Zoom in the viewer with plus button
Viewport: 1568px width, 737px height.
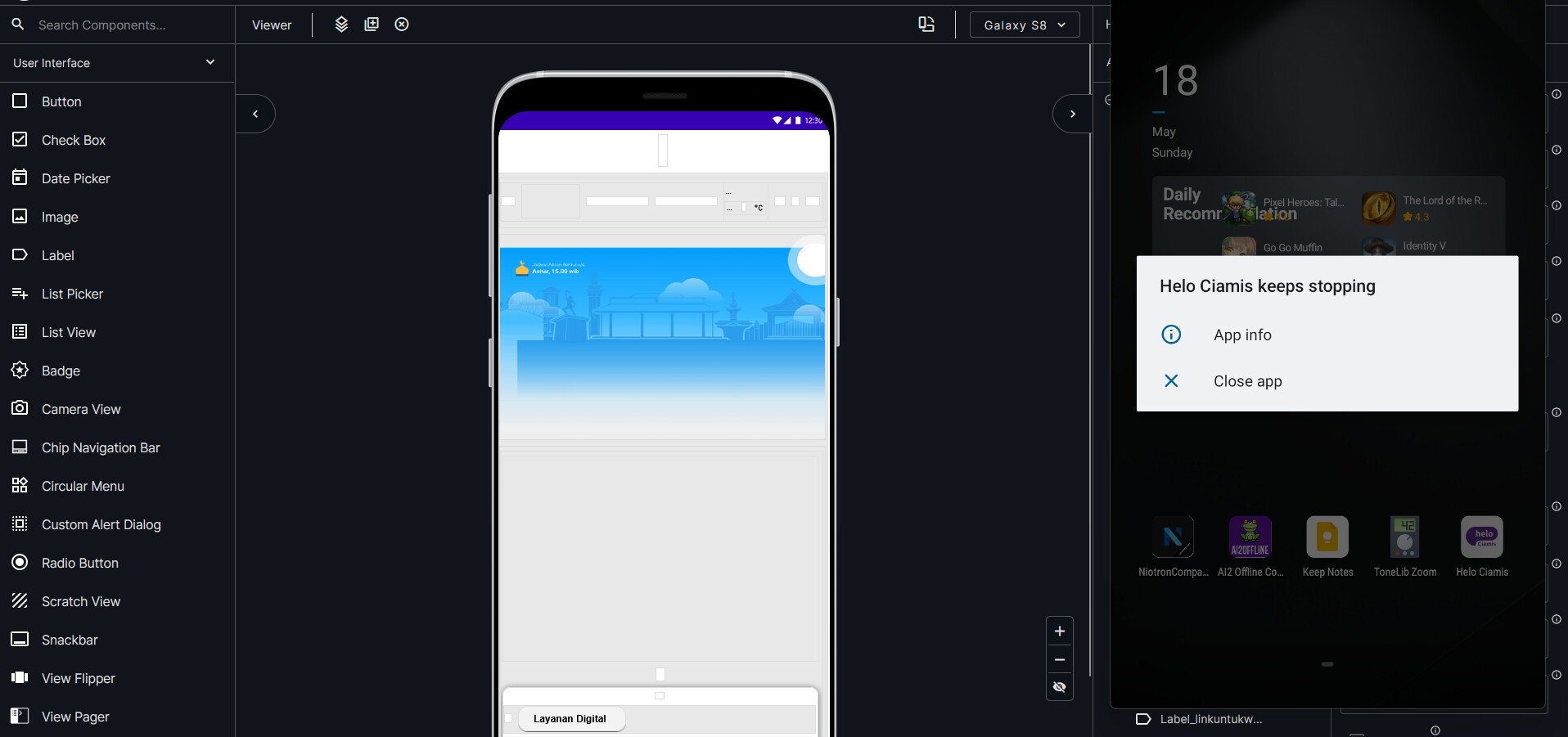[1060, 631]
